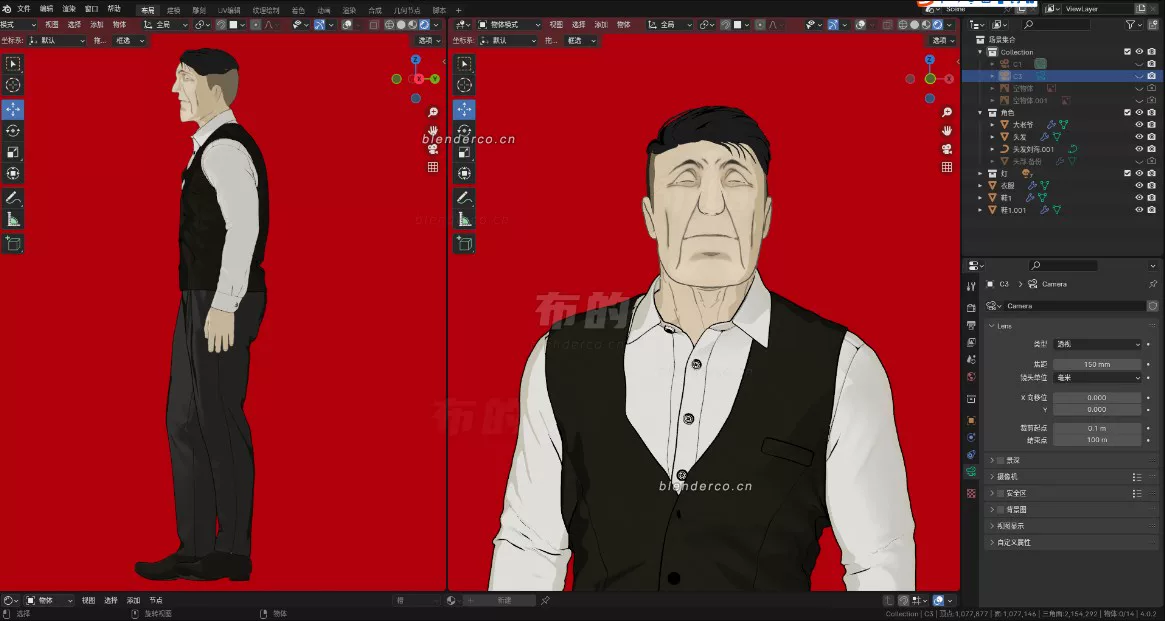Disable render camera icon for C3

[x=1152, y=76]
